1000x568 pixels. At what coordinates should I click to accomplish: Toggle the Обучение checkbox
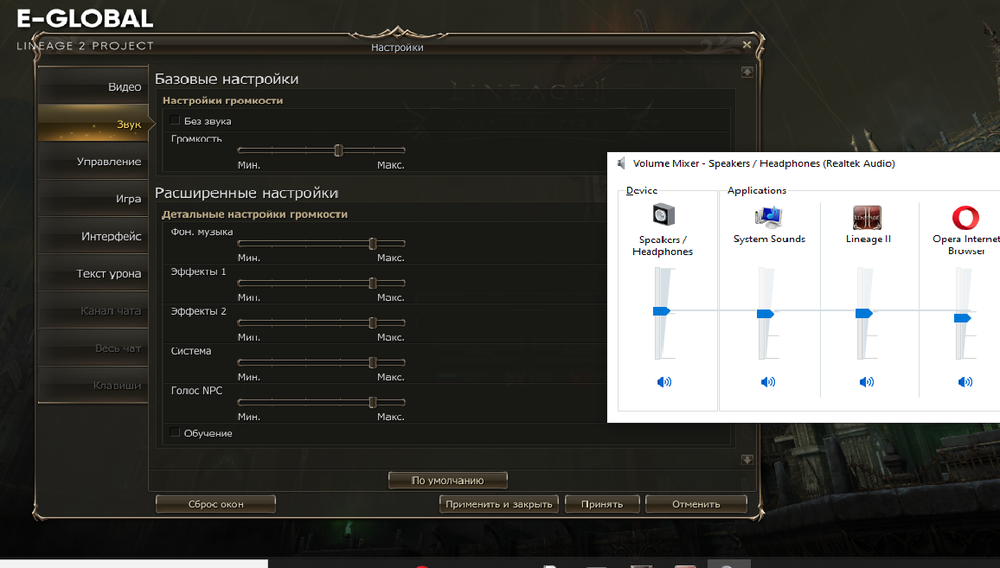pyautogui.click(x=176, y=433)
